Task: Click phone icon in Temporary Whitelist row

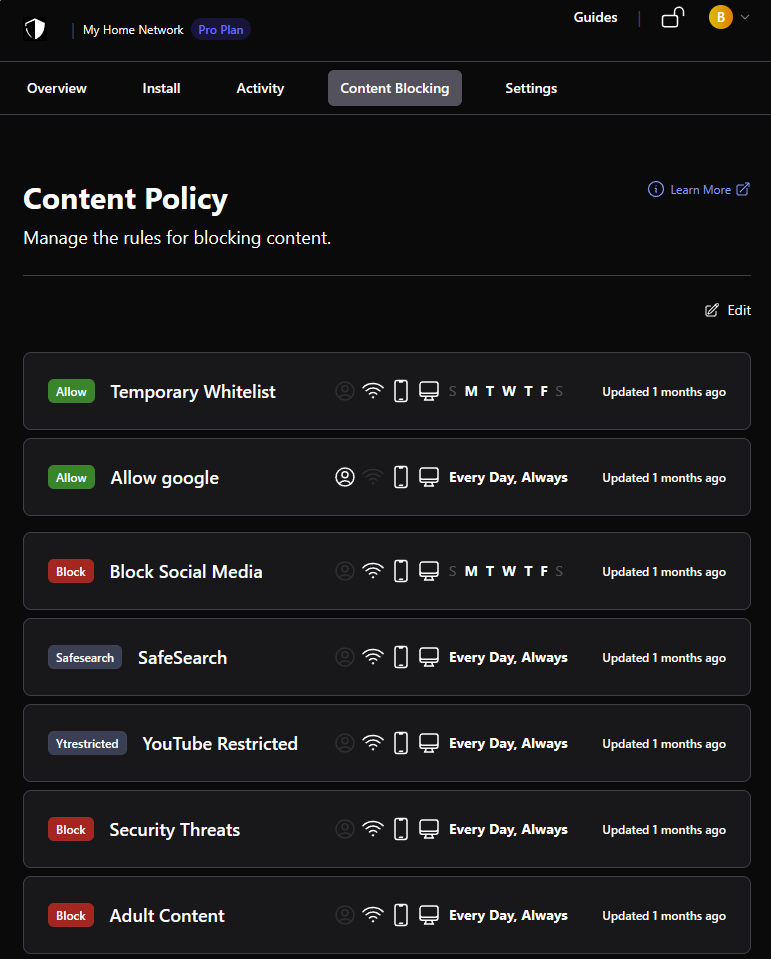Action: point(401,391)
